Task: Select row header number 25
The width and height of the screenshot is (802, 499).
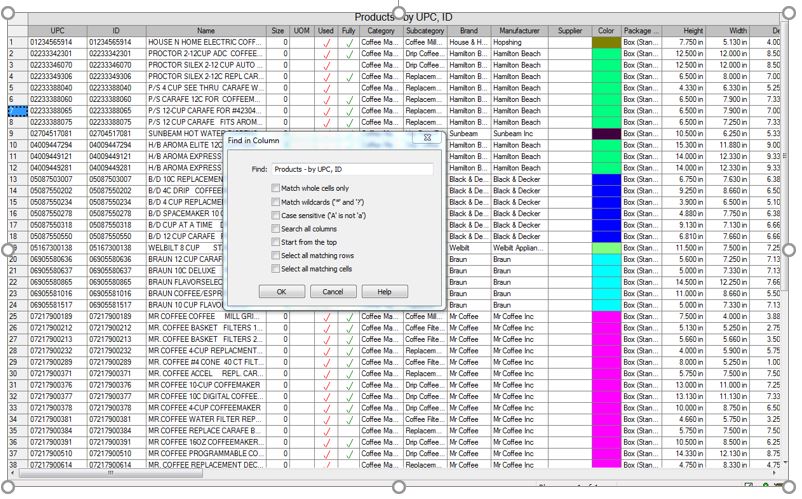Action: click(x=17, y=316)
